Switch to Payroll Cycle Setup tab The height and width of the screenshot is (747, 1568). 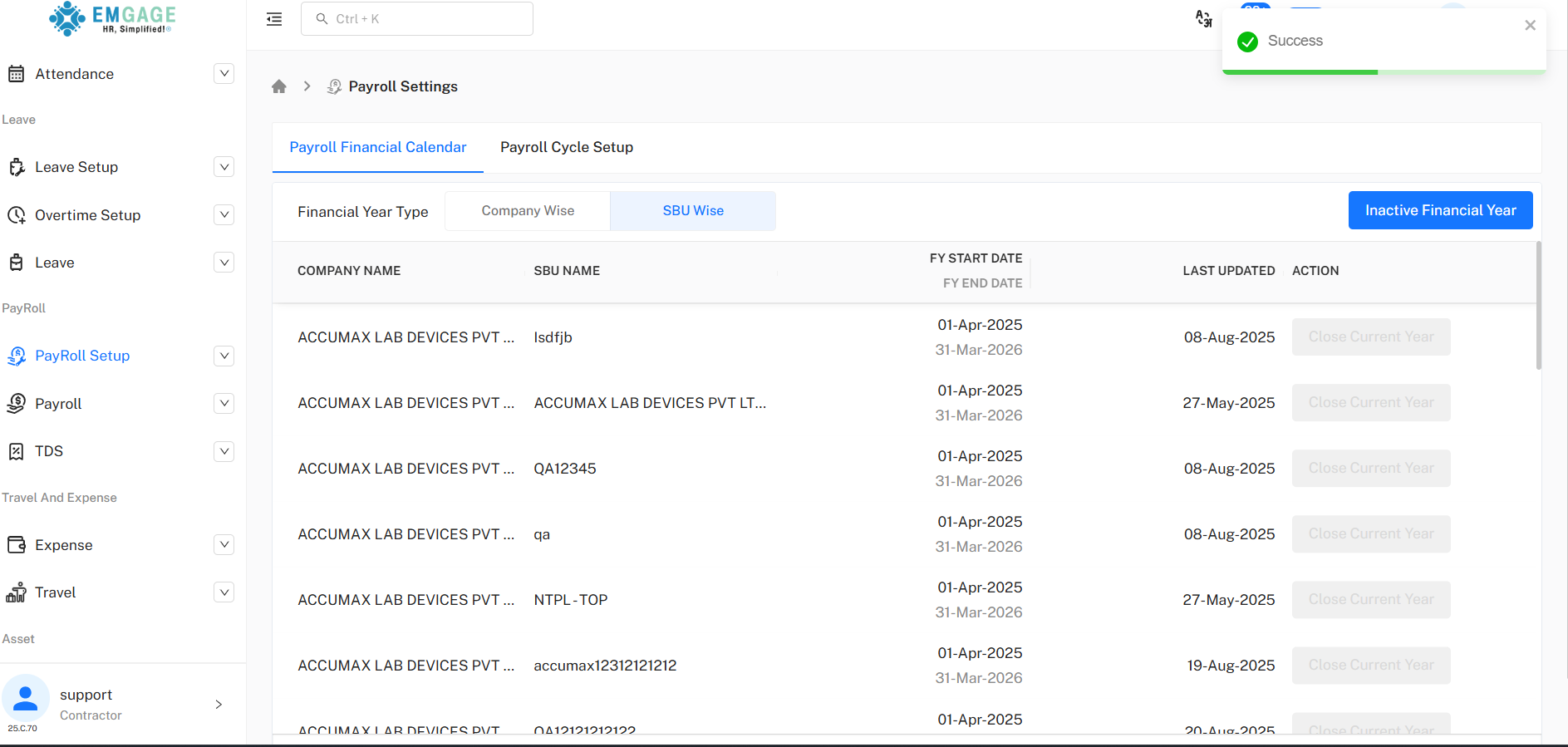(x=567, y=147)
